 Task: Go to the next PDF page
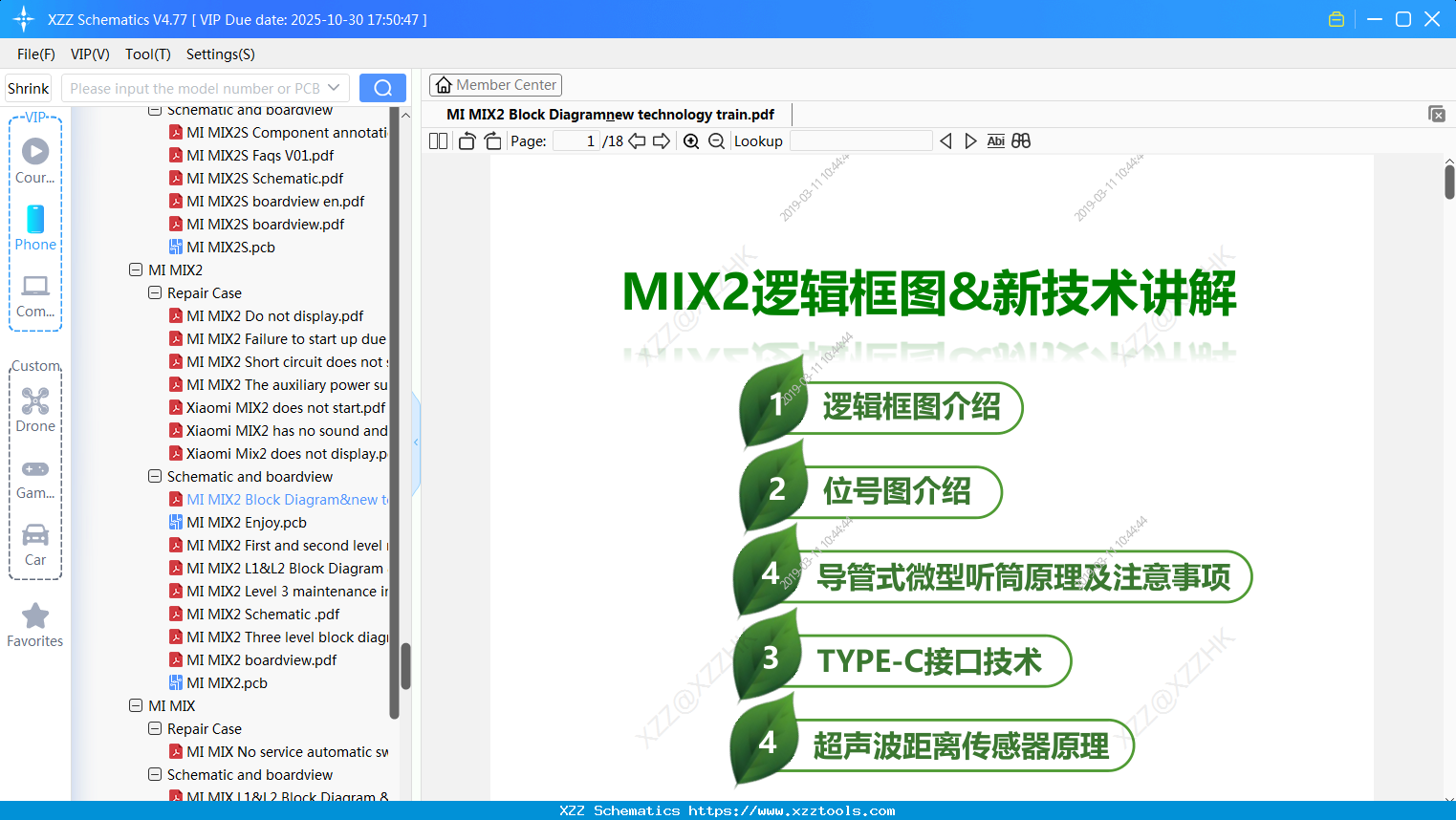click(661, 140)
